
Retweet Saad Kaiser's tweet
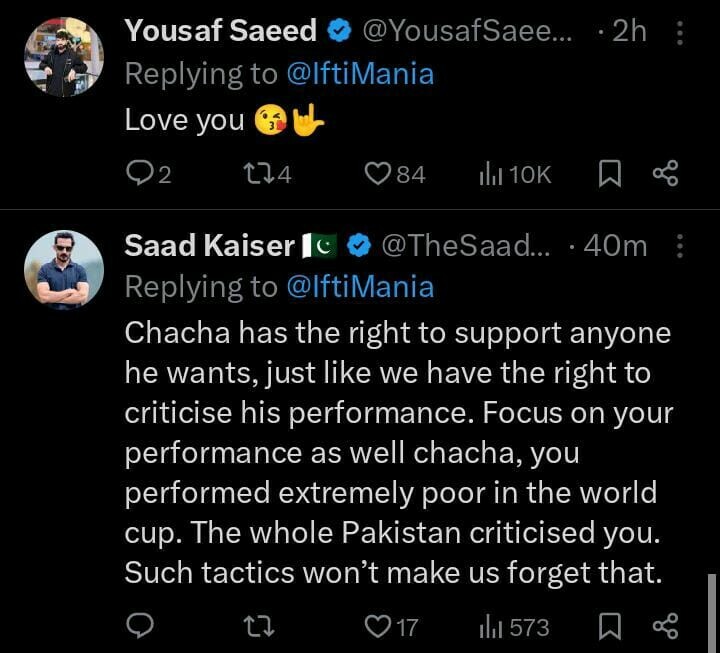pos(259,627)
